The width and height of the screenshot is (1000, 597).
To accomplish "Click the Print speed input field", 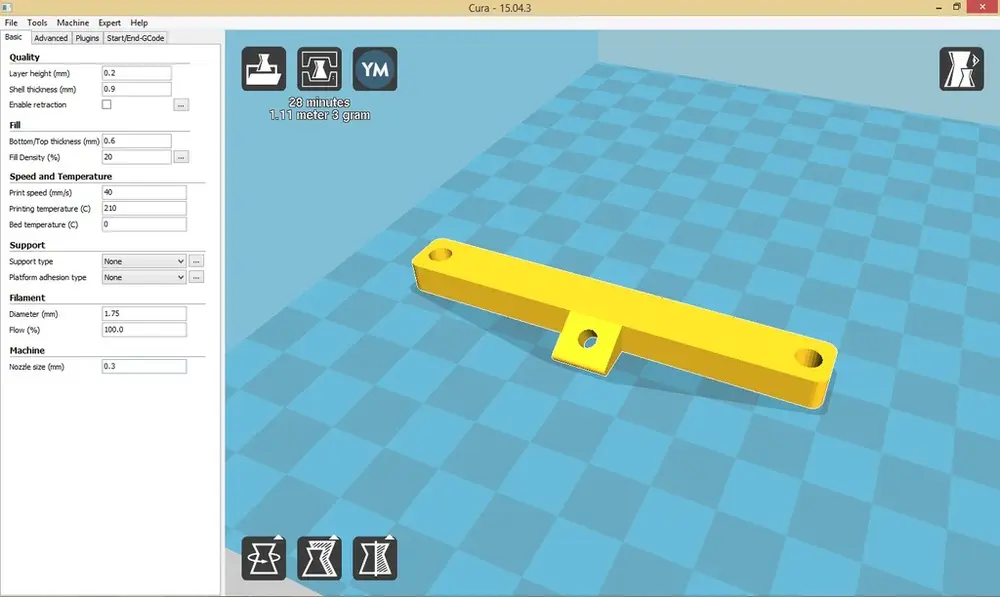I will pyautogui.click(x=144, y=193).
